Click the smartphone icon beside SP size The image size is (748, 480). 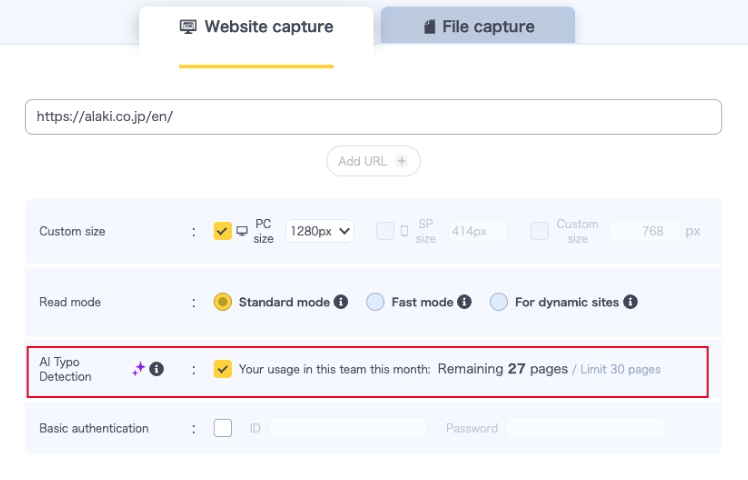coord(404,231)
